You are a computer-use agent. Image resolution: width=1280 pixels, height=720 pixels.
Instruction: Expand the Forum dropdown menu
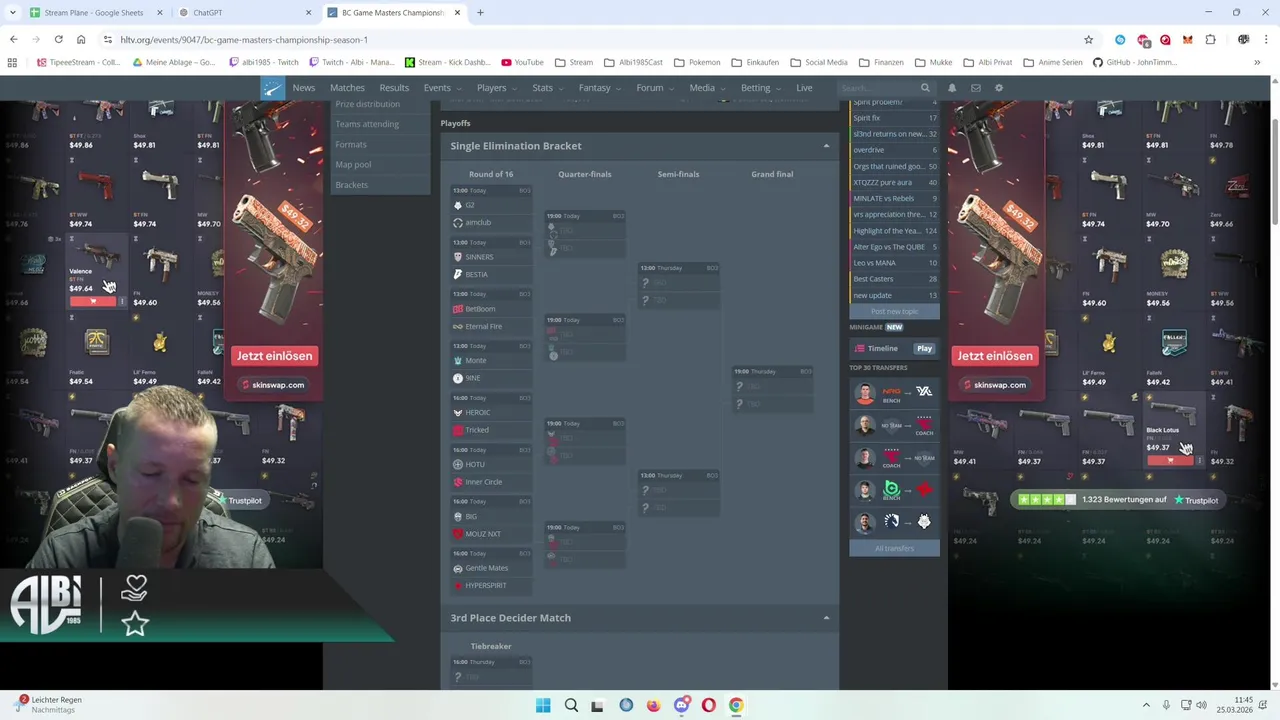[x=653, y=88]
